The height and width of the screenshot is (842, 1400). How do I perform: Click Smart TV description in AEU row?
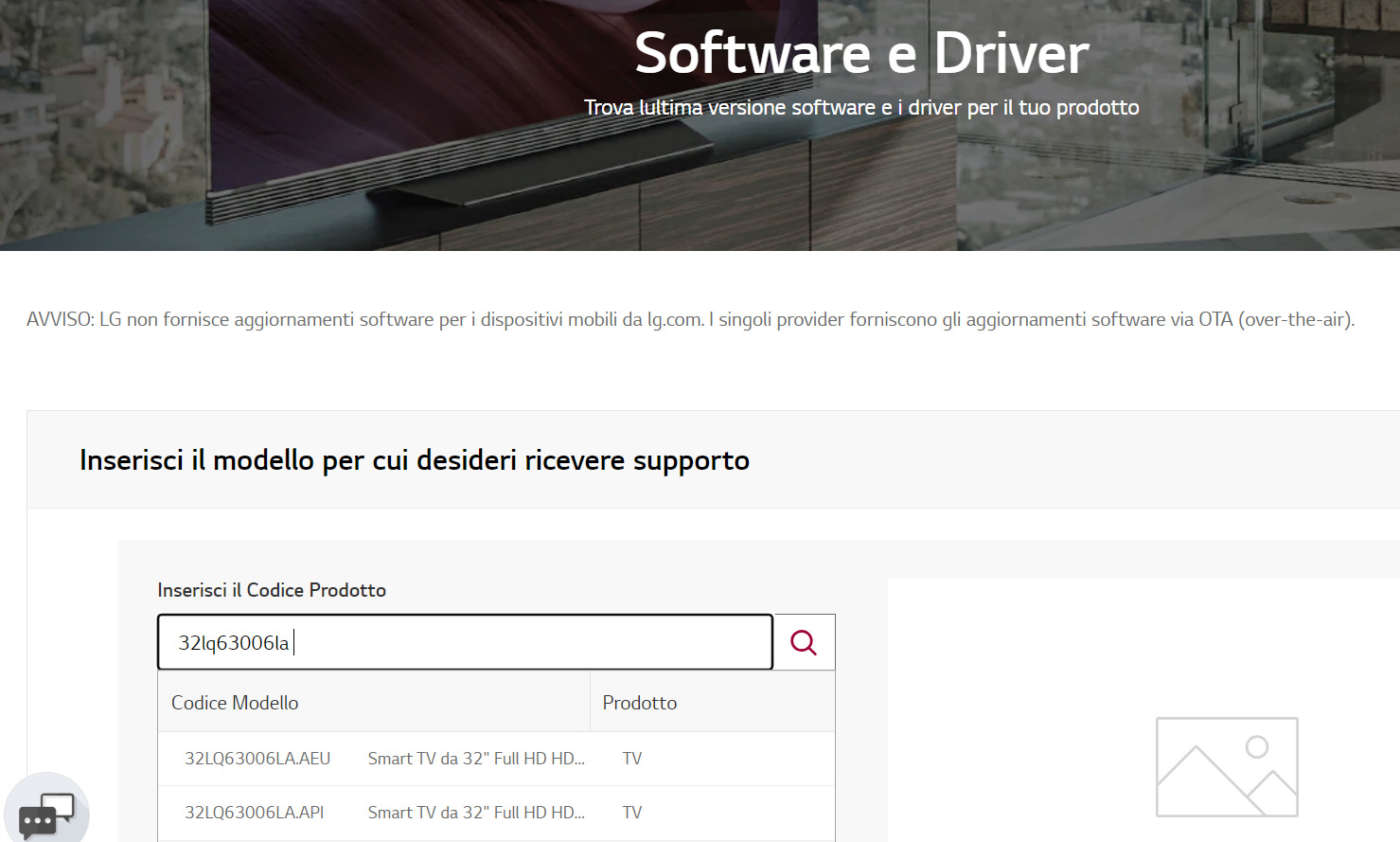pyautogui.click(x=476, y=758)
